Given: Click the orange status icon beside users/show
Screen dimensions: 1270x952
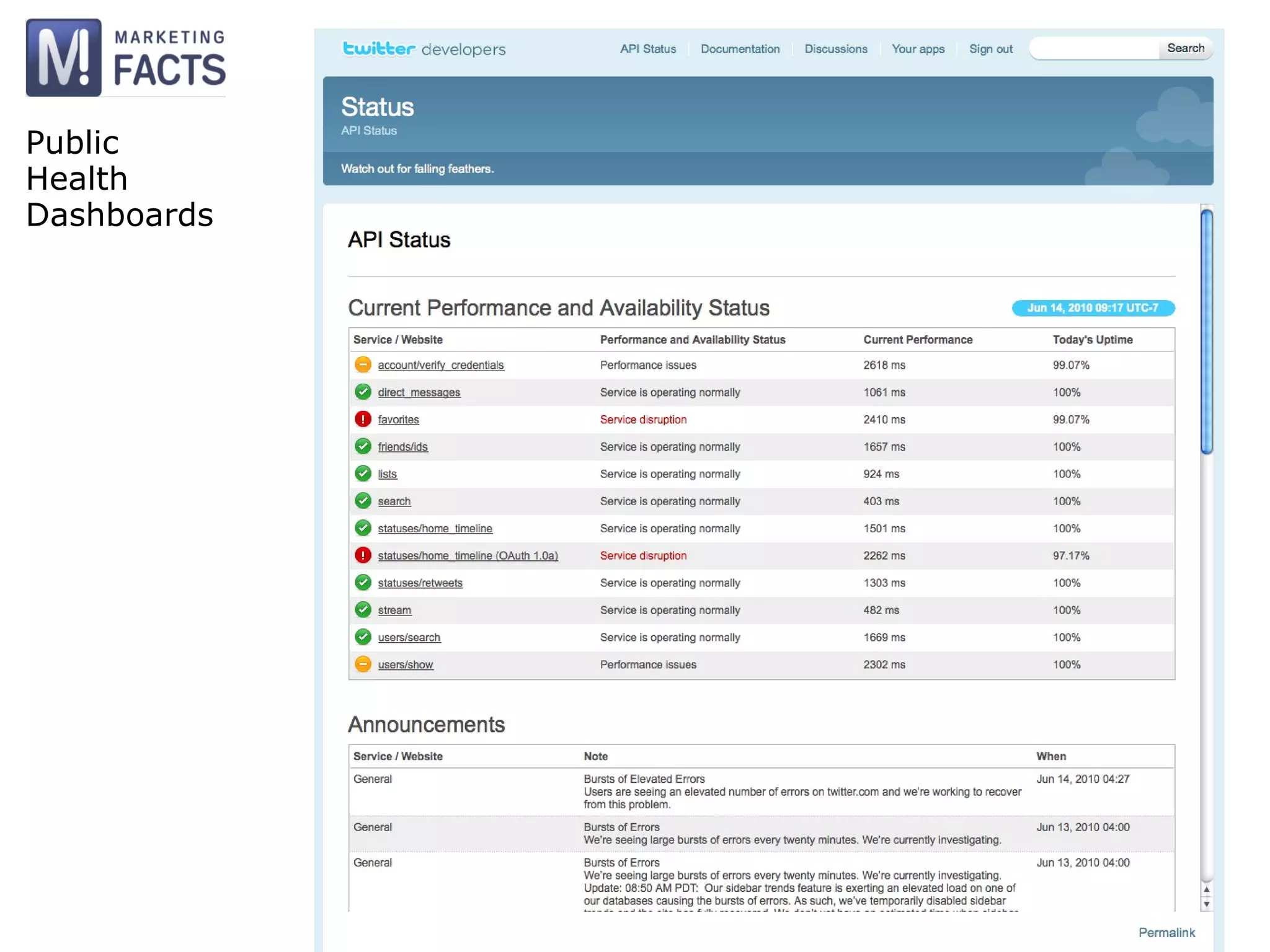Looking at the screenshot, I should pos(363,664).
